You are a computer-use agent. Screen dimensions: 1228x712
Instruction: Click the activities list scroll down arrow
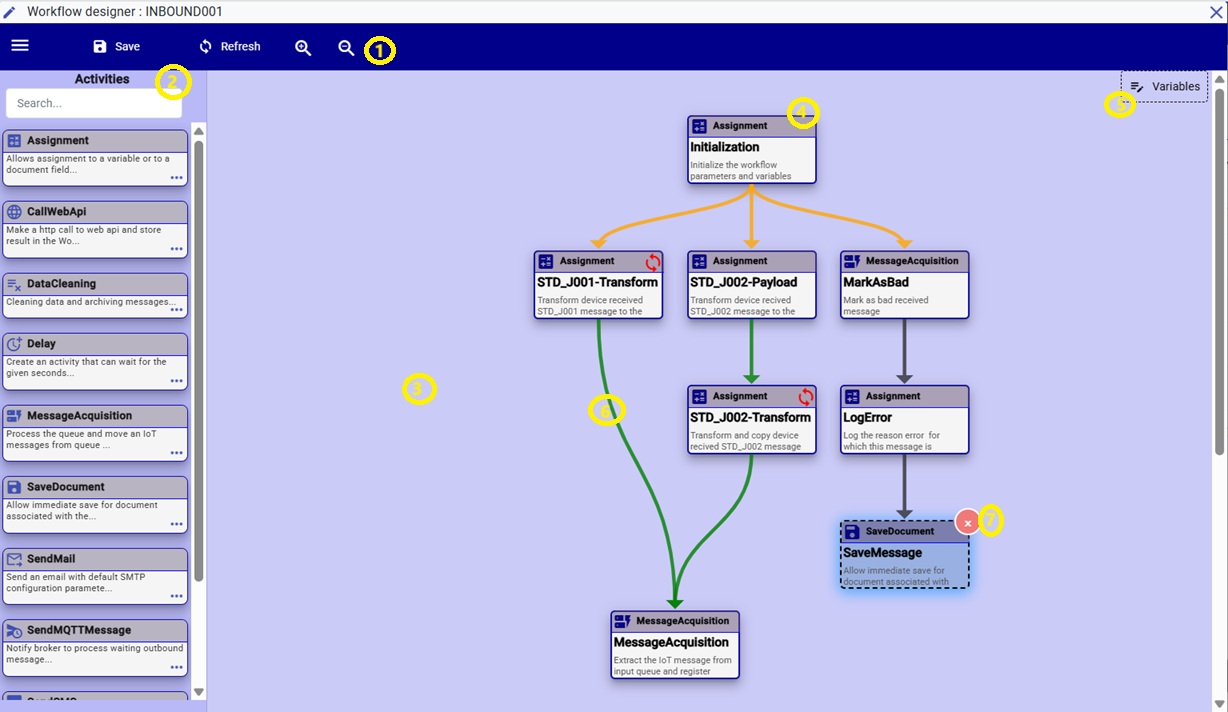point(198,692)
